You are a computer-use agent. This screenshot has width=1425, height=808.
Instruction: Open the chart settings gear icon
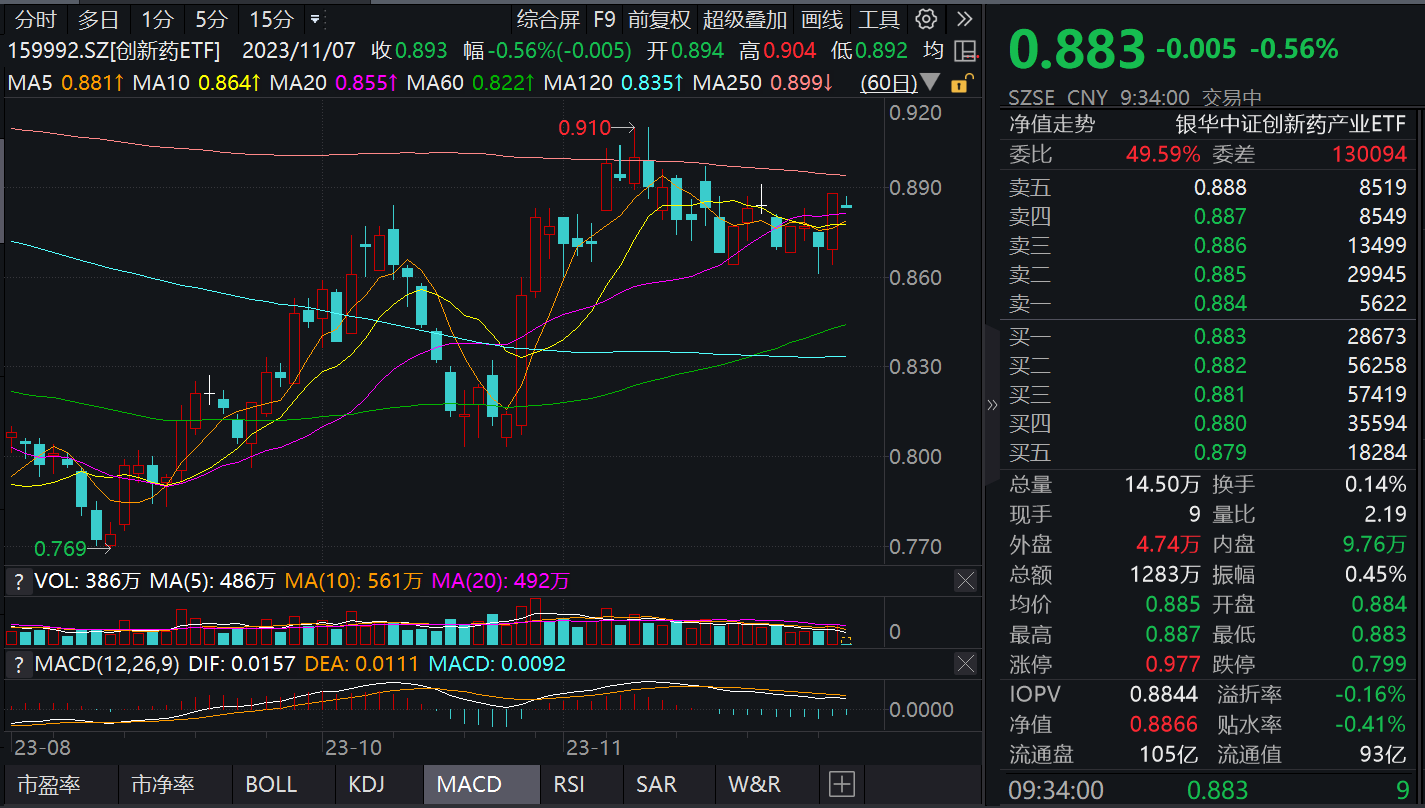(925, 19)
